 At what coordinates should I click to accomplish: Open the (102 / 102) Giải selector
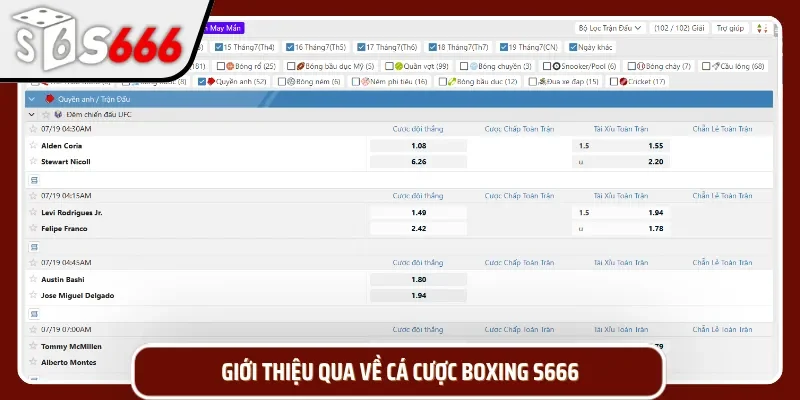(679, 28)
